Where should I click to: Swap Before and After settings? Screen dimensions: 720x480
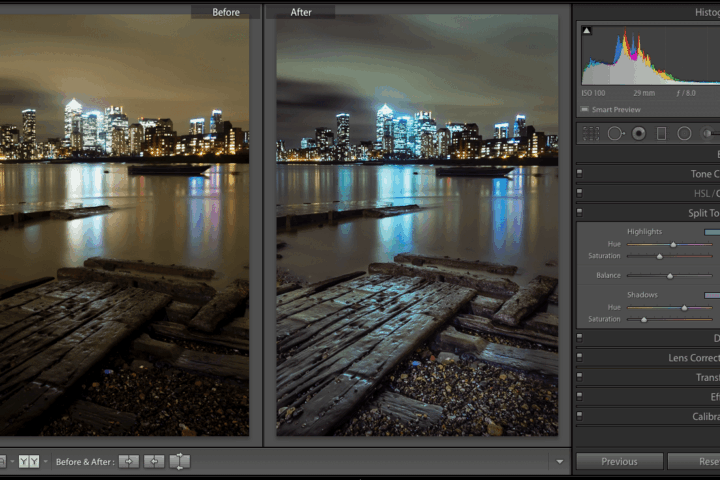[180, 461]
